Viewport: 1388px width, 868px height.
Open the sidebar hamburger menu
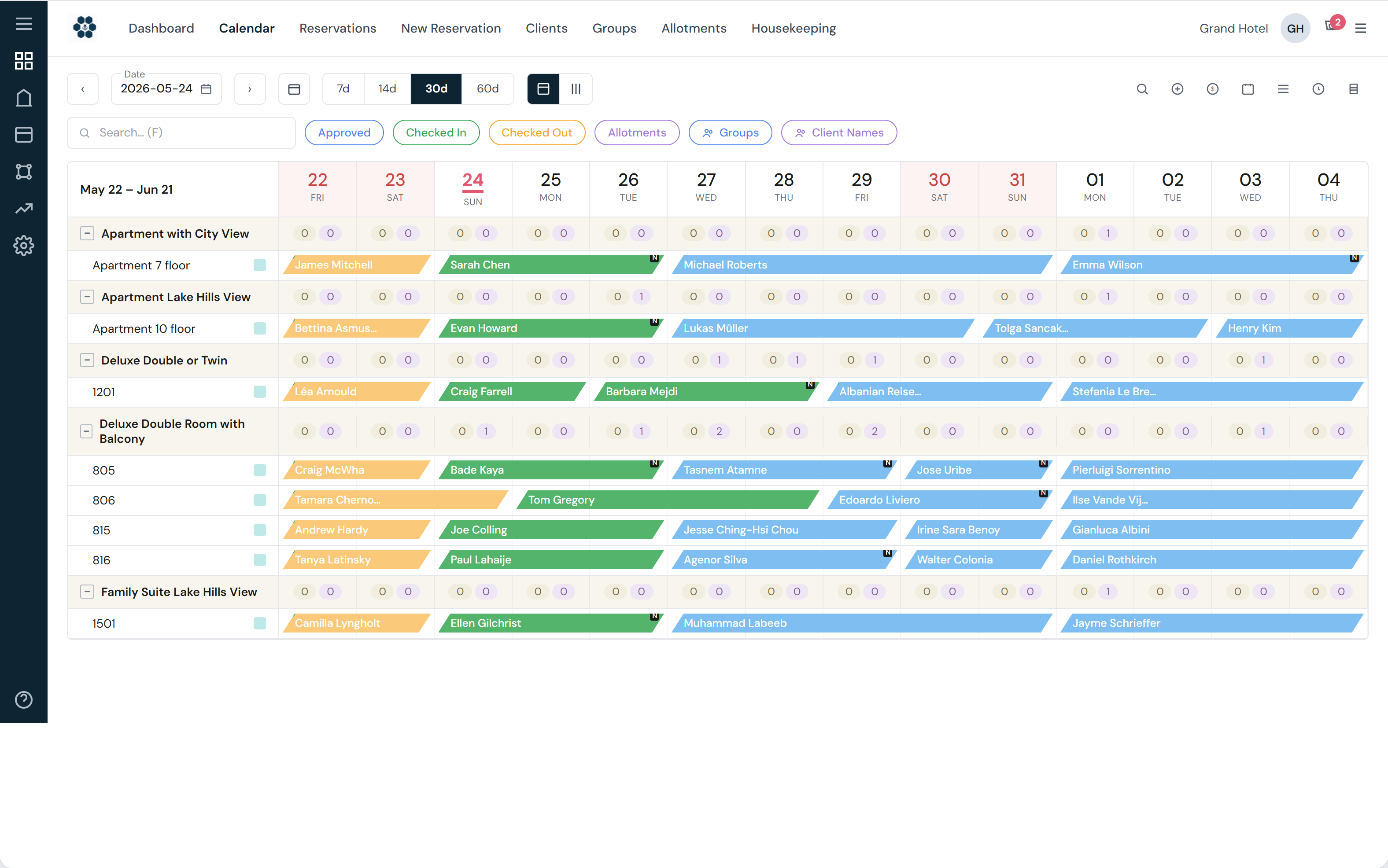pyautogui.click(x=23, y=23)
